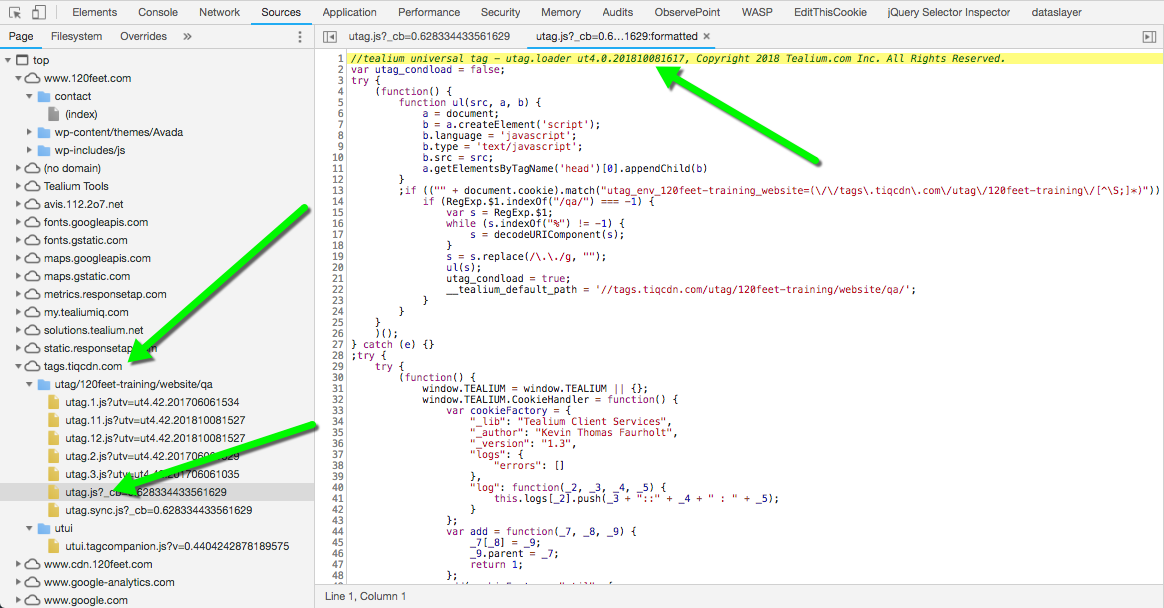Expand metrics.responsetap.com domain
Image resolution: width=1164 pixels, height=608 pixels.
[19, 294]
